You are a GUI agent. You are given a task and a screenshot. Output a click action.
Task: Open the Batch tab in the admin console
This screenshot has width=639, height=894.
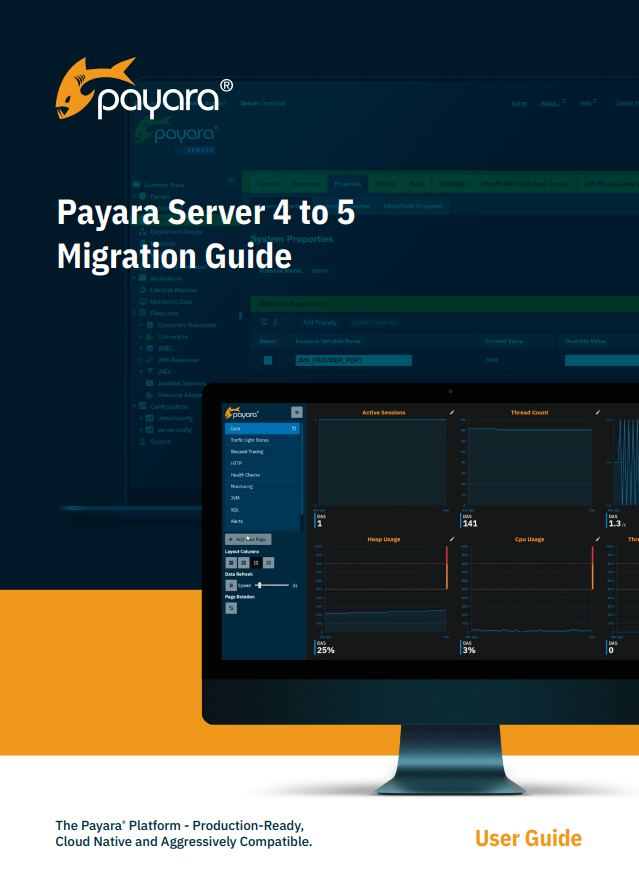(417, 184)
